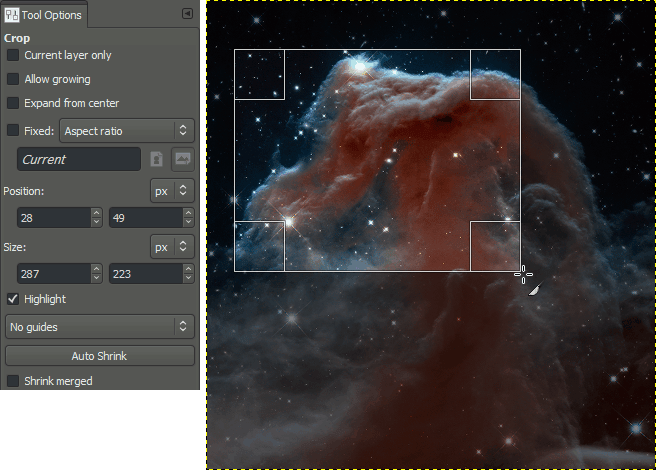Open the Aspect ratio dropdown
656x470 pixels.
(127, 130)
